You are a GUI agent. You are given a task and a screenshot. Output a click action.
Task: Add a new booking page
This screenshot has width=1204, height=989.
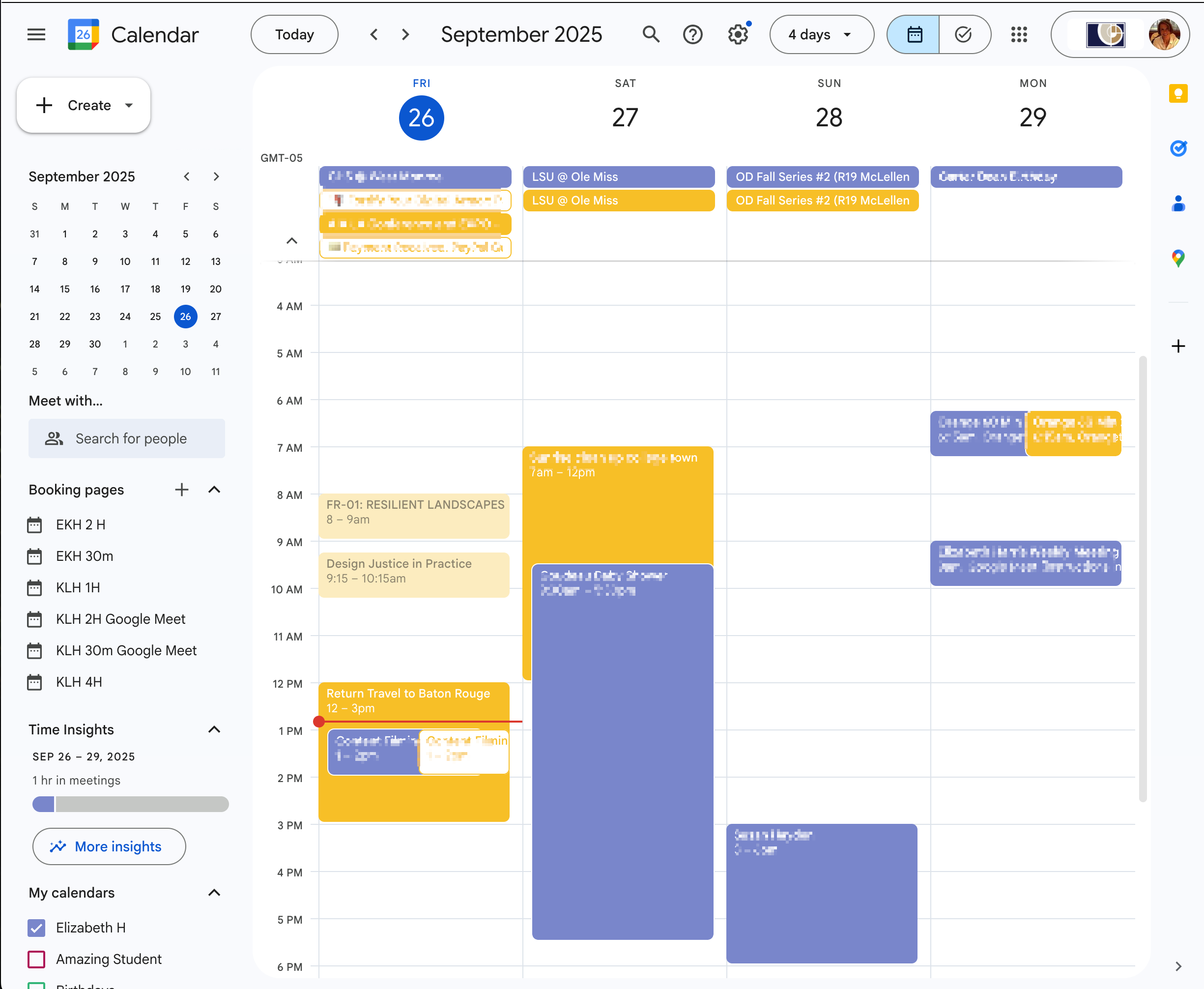(x=182, y=490)
